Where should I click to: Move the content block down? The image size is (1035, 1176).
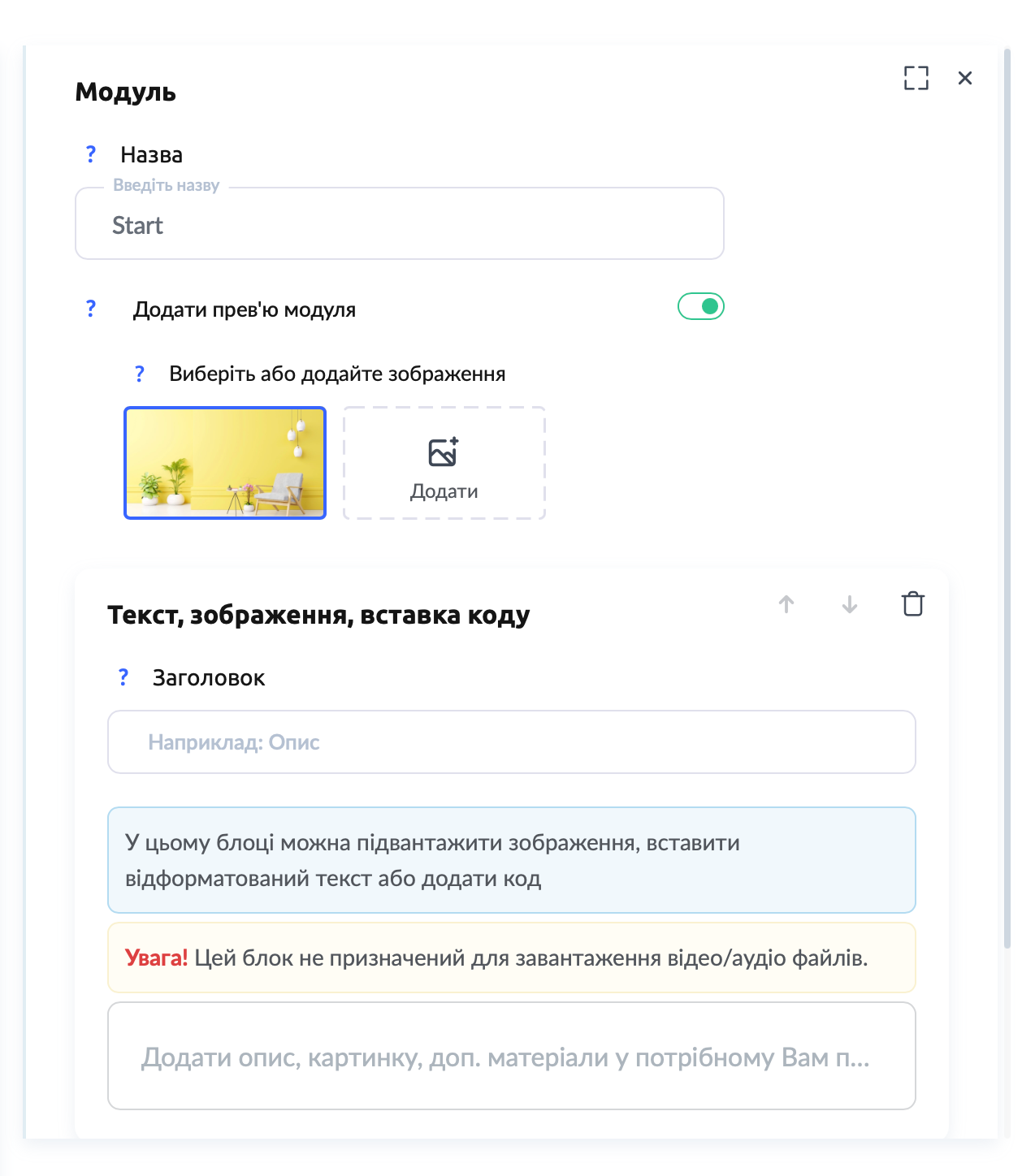point(850,604)
